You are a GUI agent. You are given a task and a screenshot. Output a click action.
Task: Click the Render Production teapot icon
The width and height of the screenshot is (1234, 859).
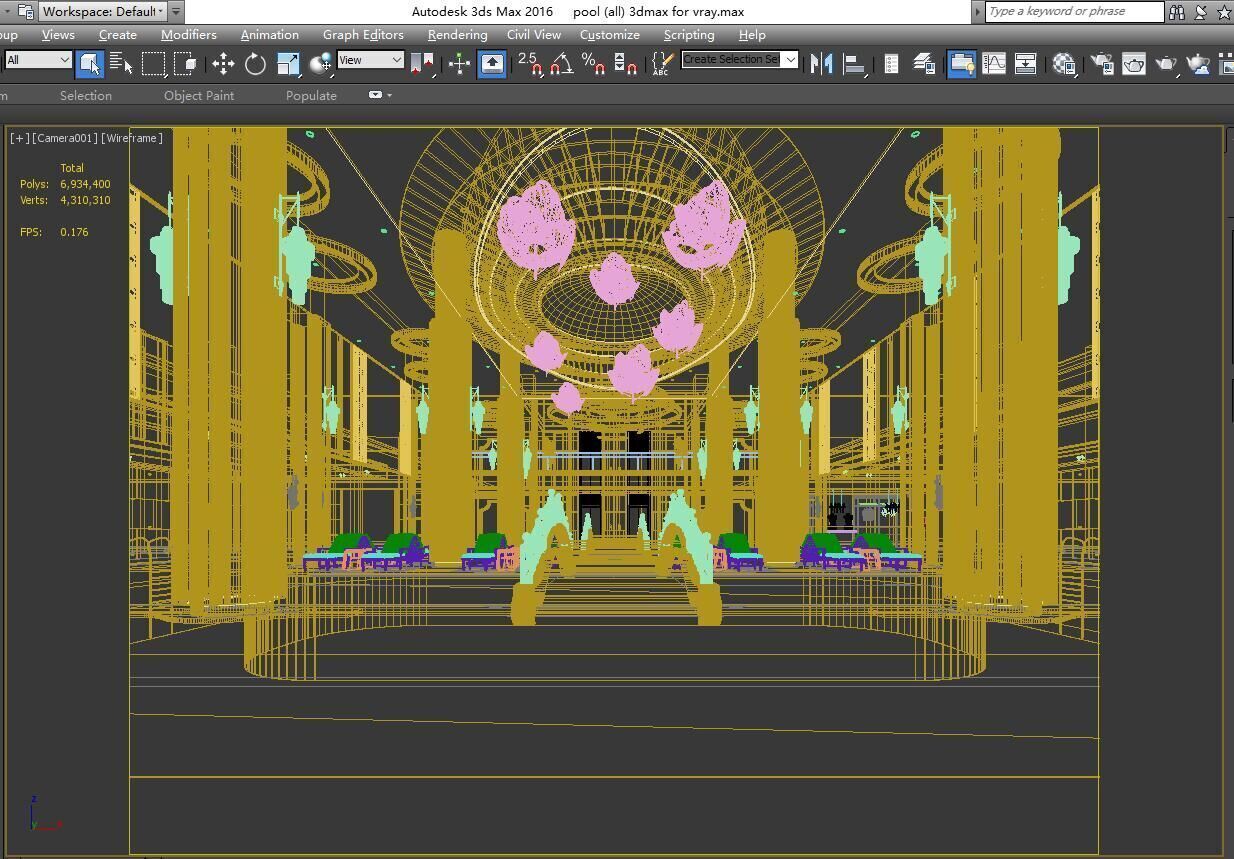[1166, 64]
